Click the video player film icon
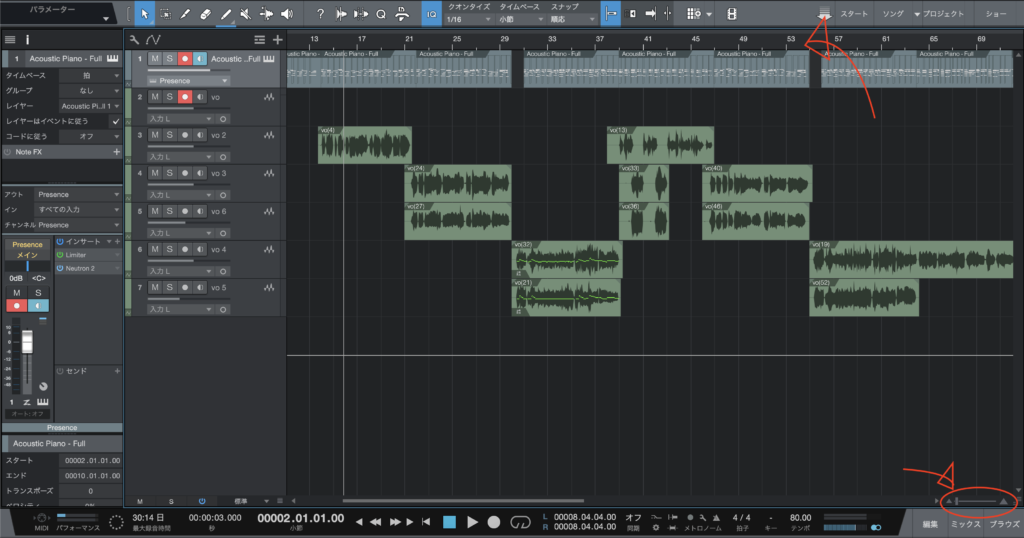Image resolution: width=1024 pixels, height=538 pixels. coord(732,14)
